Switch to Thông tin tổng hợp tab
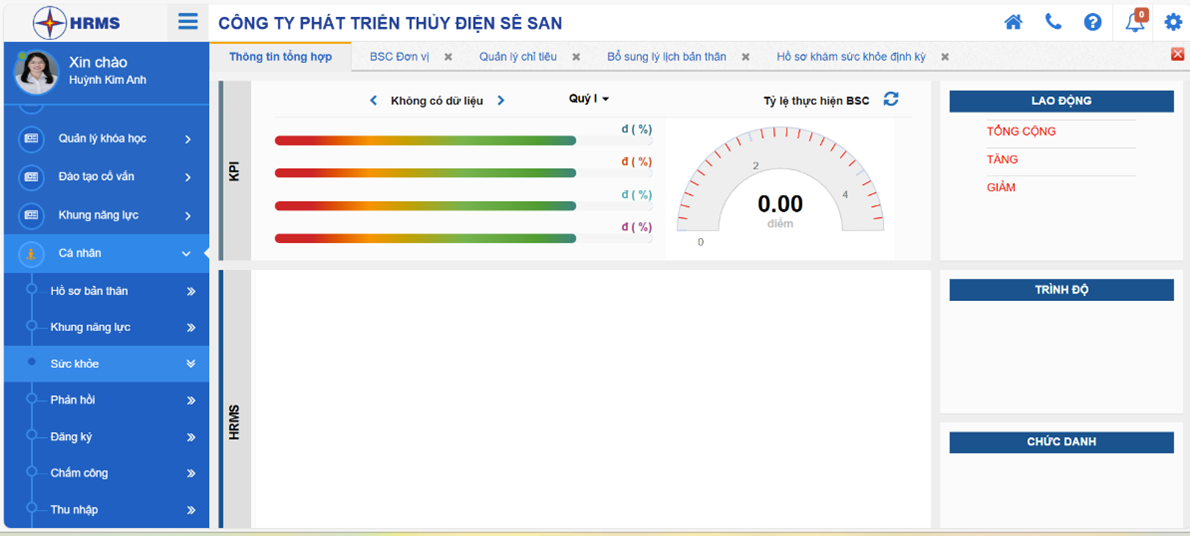Viewport: 1190px width, 536px height. pyautogui.click(x=280, y=57)
